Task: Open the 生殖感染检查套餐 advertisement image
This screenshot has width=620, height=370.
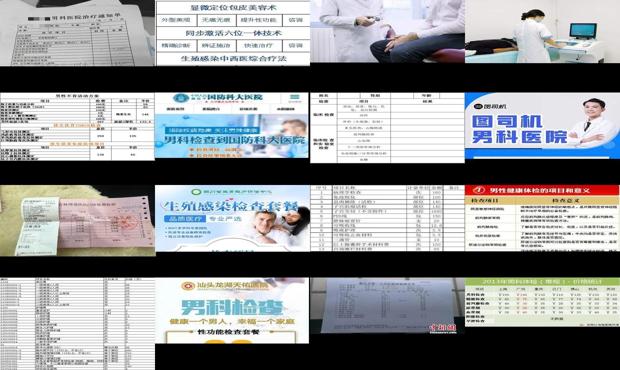Action: 232,219
